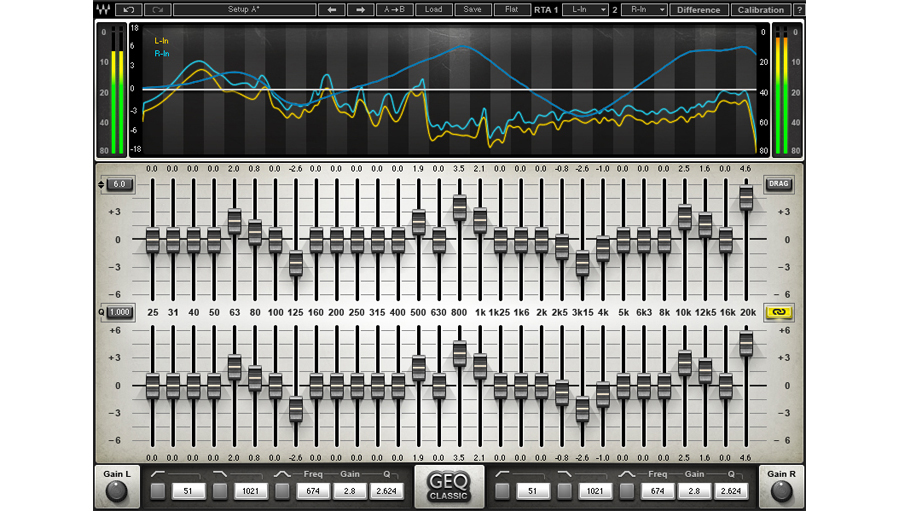Click the upper bank 25 Hz fader
This screenshot has height=511, width=900.
153,240
